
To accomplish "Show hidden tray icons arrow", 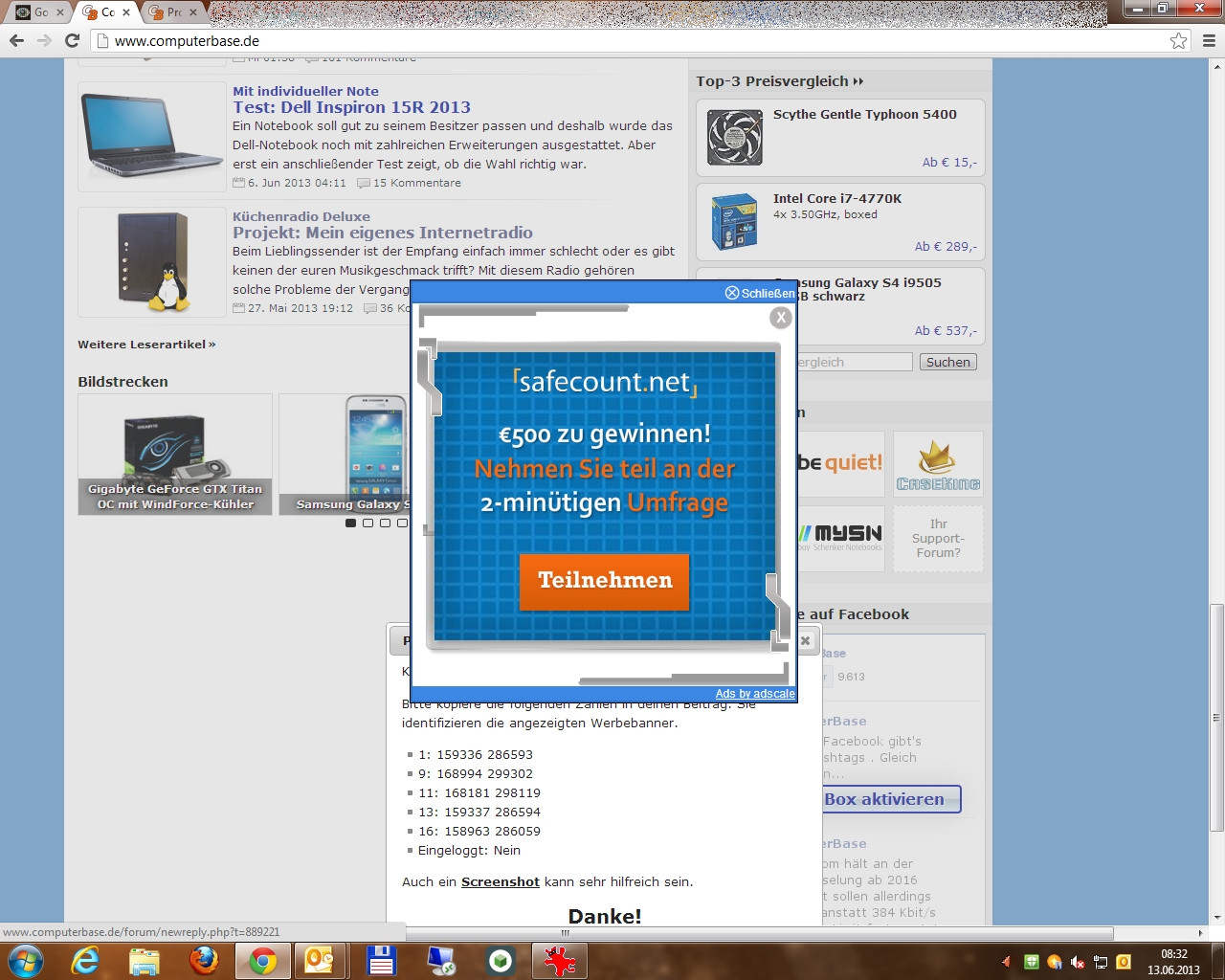I will tap(1006, 962).
